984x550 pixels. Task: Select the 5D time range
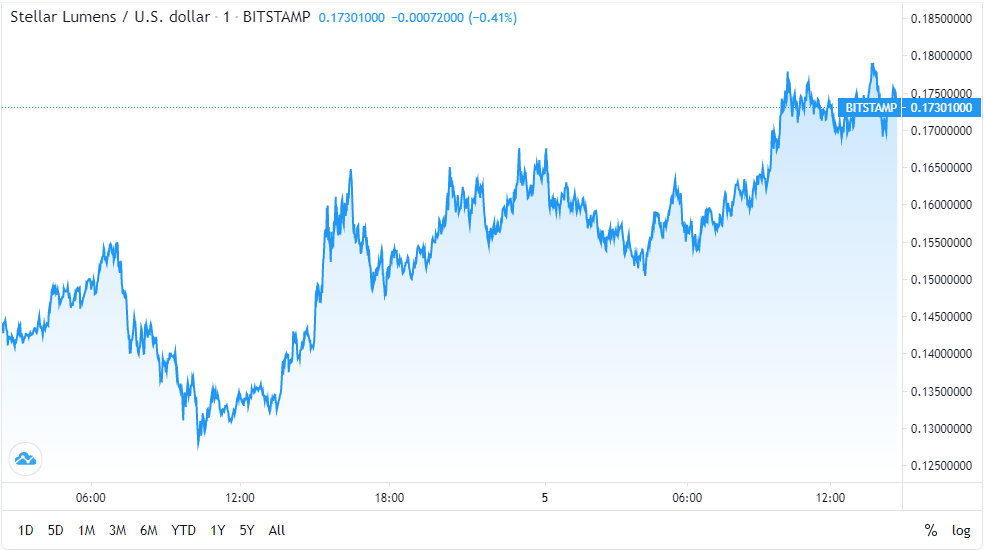(56, 530)
